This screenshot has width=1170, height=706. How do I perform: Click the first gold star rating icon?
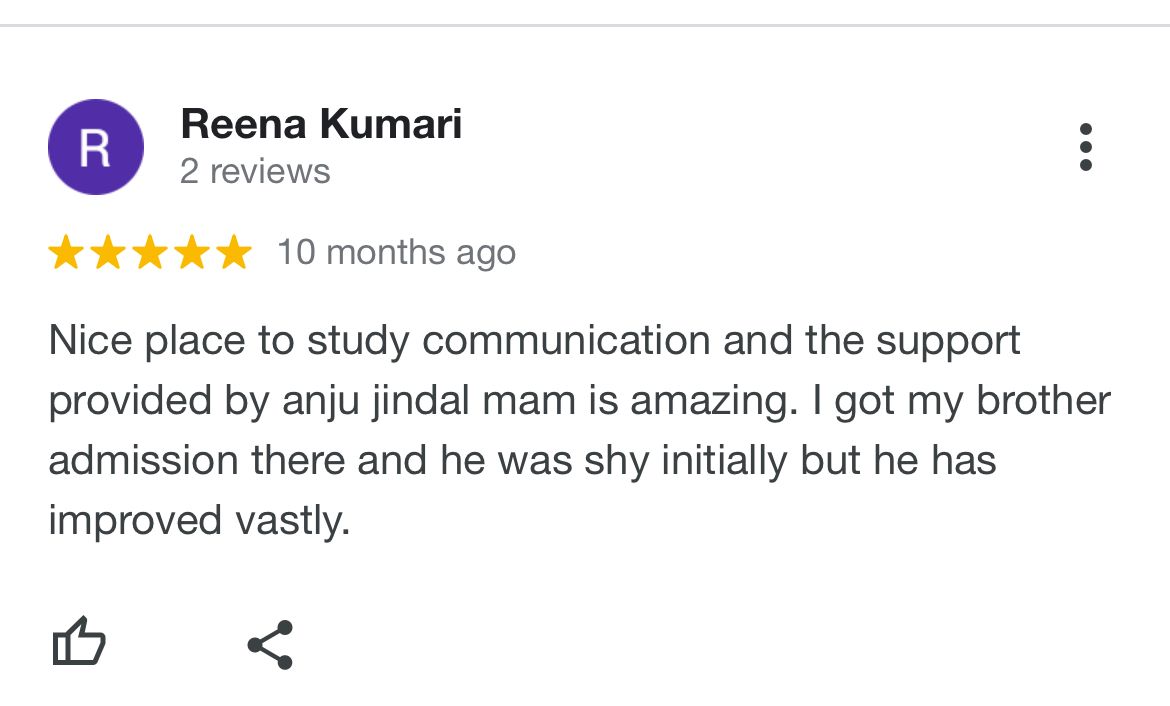pyautogui.click(x=67, y=252)
